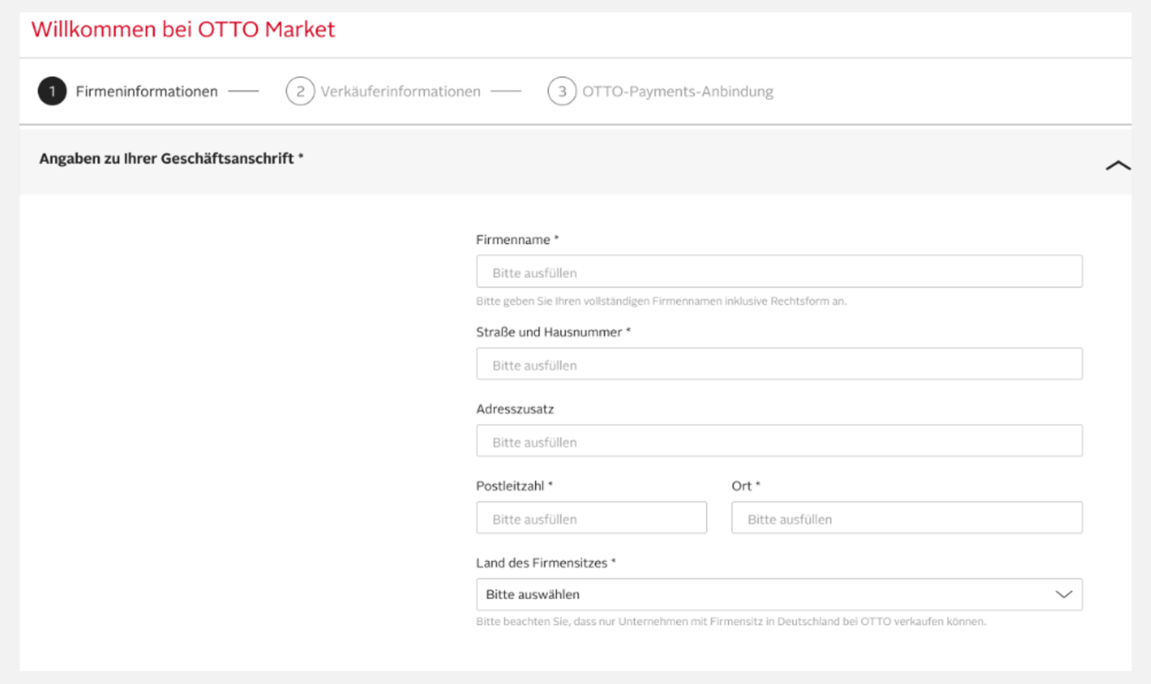The width and height of the screenshot is (1151, 684).
Task: Click the Willkommen bei OTTO Market heading
Action: pos(184,29)
